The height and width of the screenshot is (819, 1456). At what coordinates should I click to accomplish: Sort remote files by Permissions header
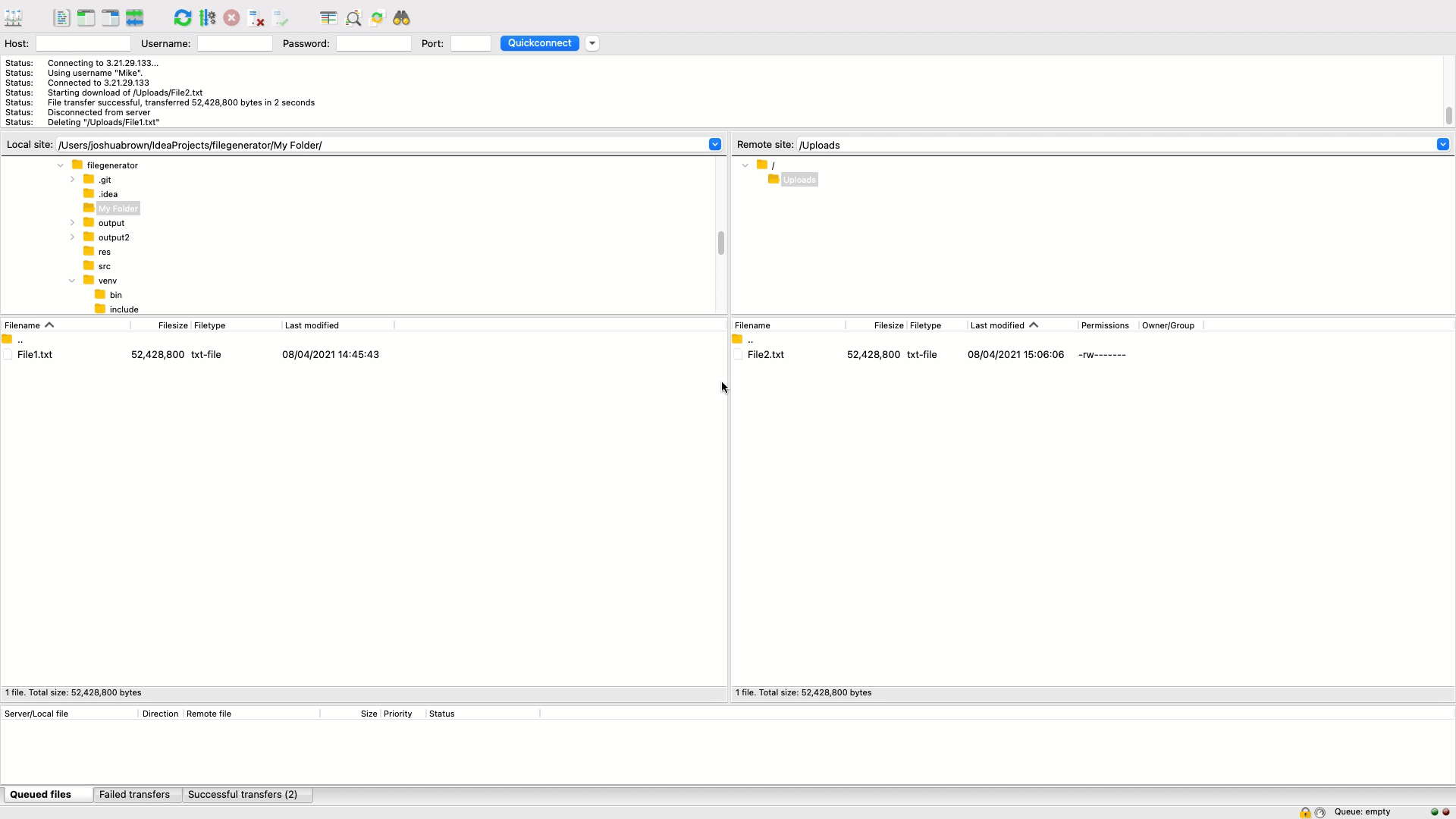(x=1108, y=325)
